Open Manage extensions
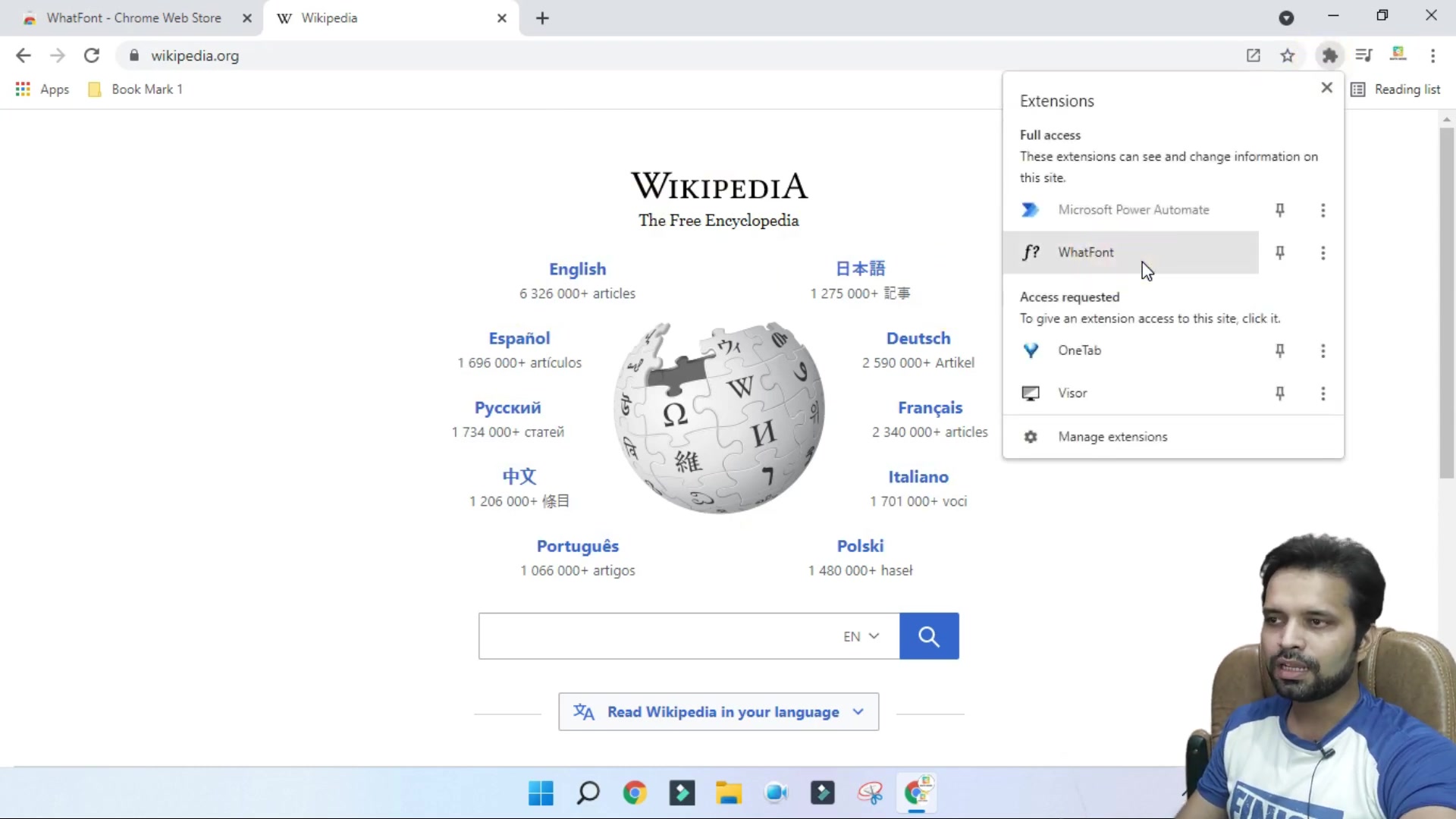This screenshot has height=819, width=1456. [x=1173, y=437]
